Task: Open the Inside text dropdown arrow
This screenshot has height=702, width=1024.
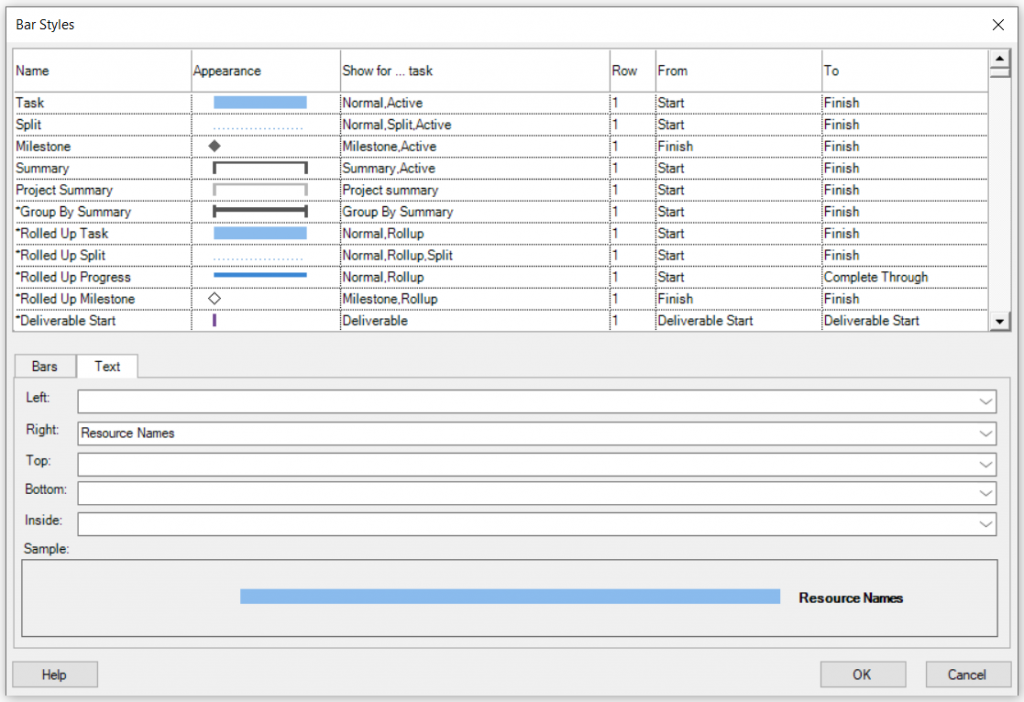Action: click(x=986, y=524)
